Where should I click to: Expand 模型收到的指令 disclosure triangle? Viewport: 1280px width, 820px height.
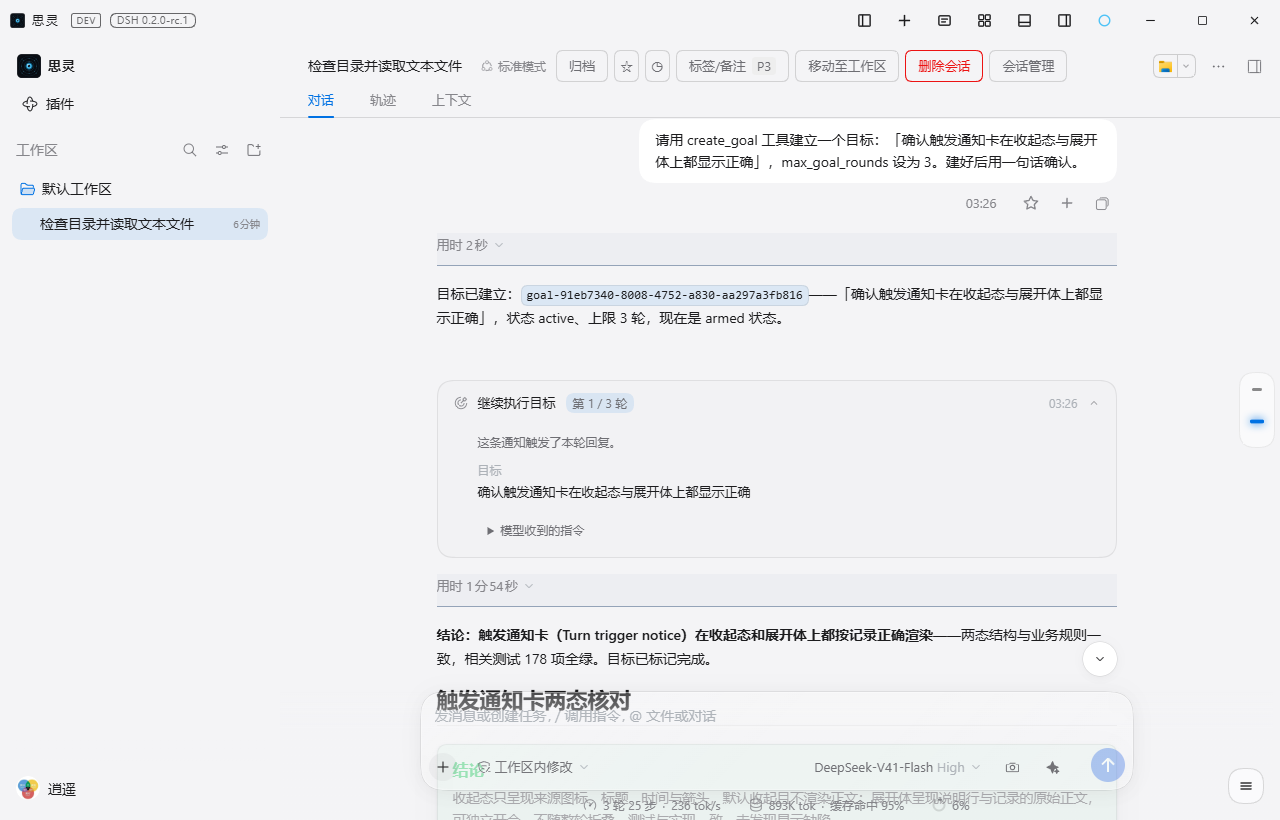[535, 530]
